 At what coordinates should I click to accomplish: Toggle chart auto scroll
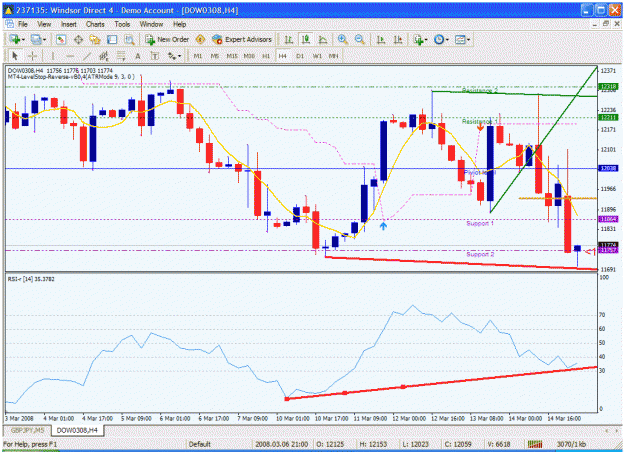(x=381, y=39)
